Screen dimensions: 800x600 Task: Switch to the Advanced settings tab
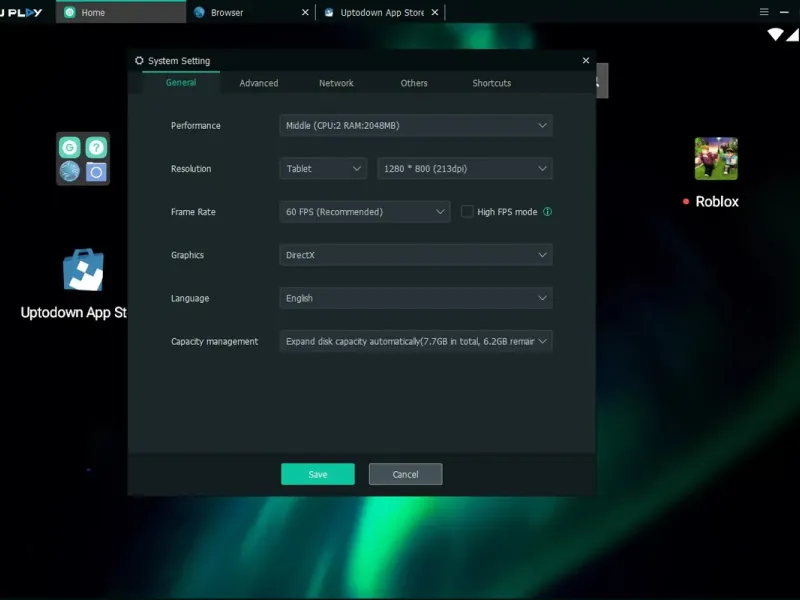coord(259,83)
